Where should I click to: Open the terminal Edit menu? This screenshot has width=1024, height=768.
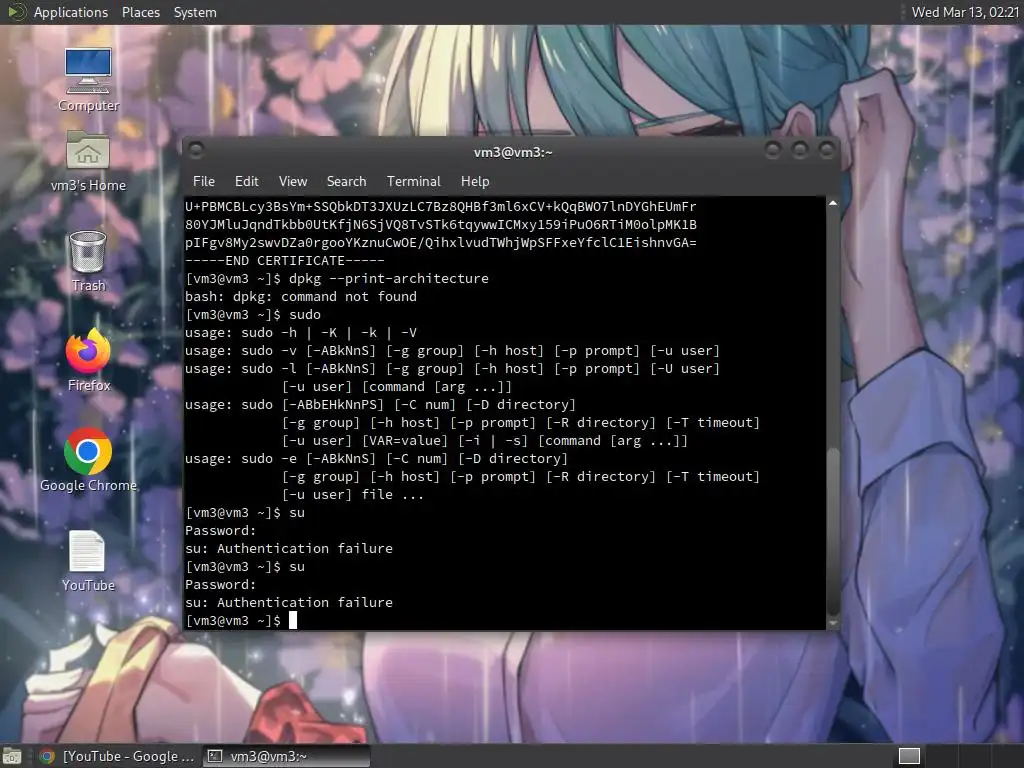coord(246,182)
